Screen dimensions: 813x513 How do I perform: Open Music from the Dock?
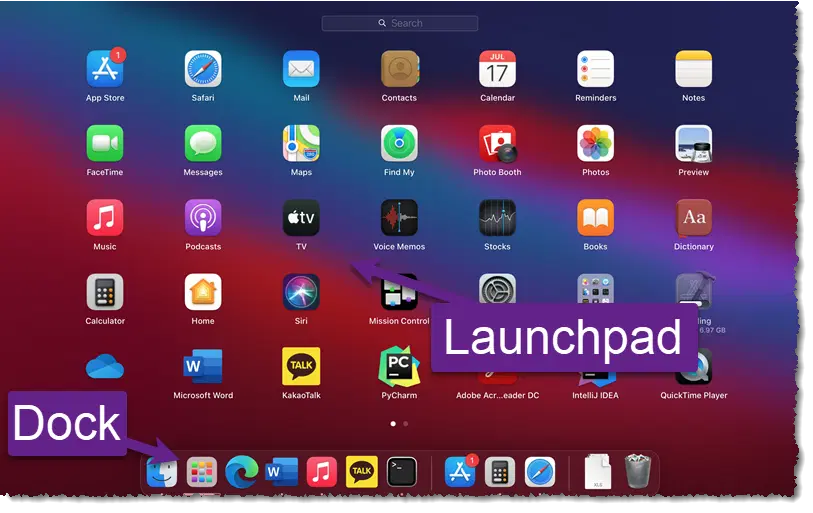pyautogui.click(x=321, y=472)
